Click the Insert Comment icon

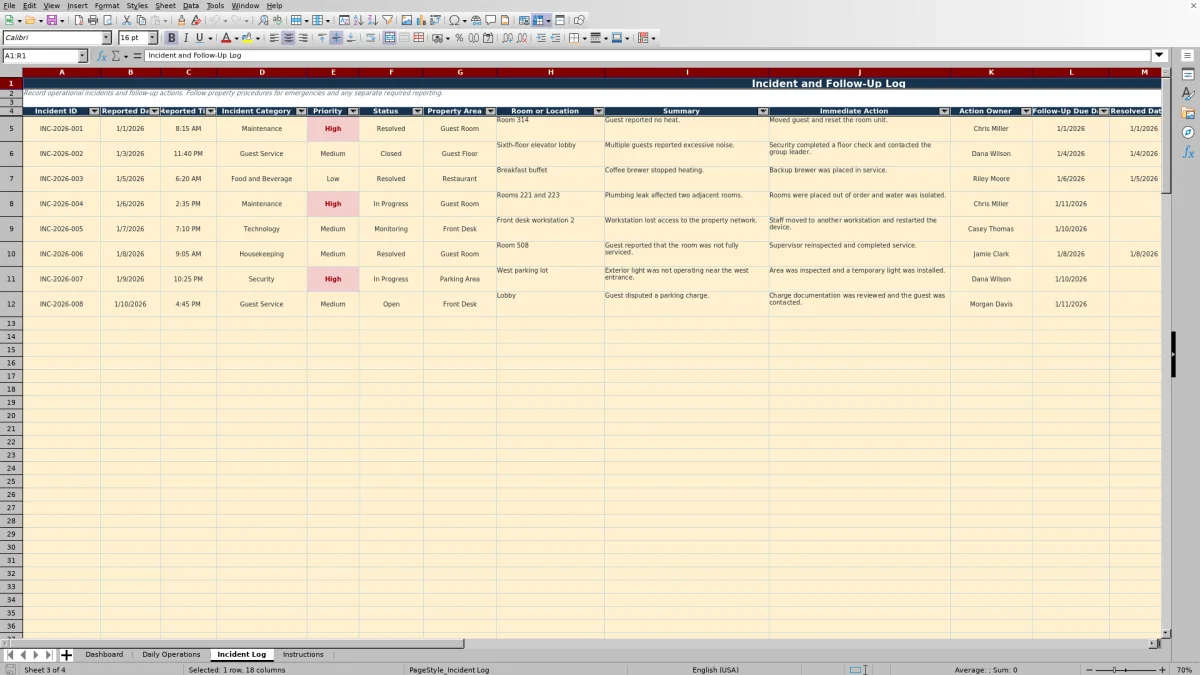490,20
